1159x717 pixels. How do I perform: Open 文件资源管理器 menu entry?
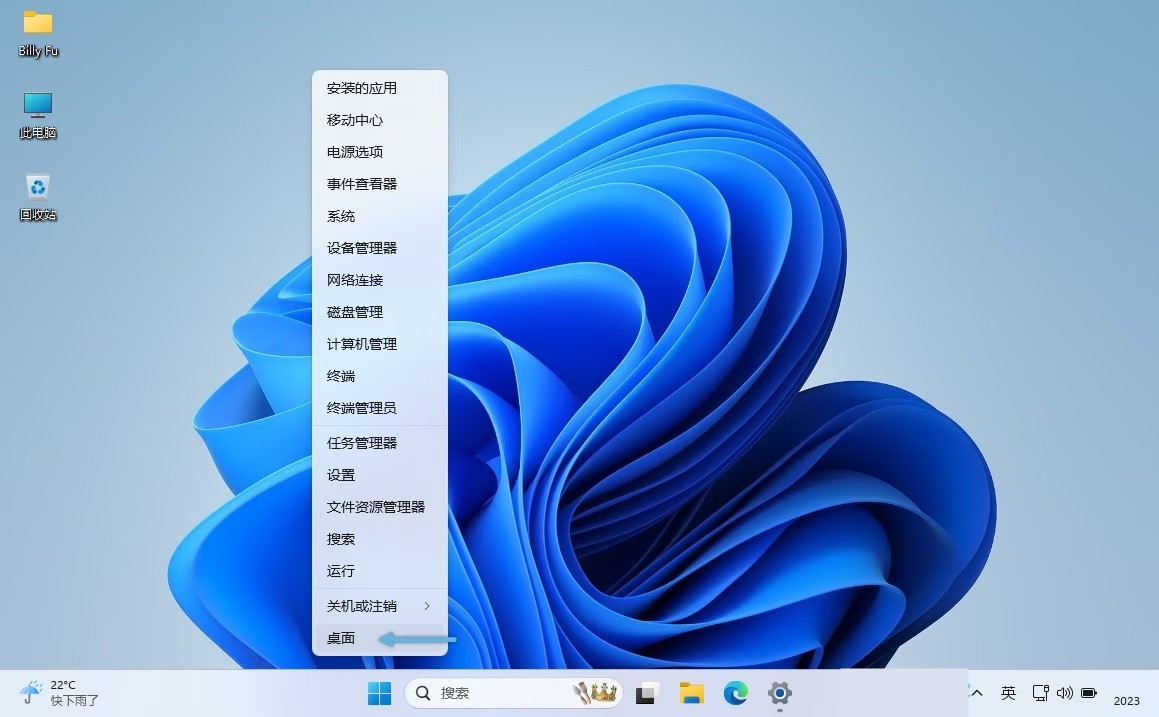[x=380, y=507]
